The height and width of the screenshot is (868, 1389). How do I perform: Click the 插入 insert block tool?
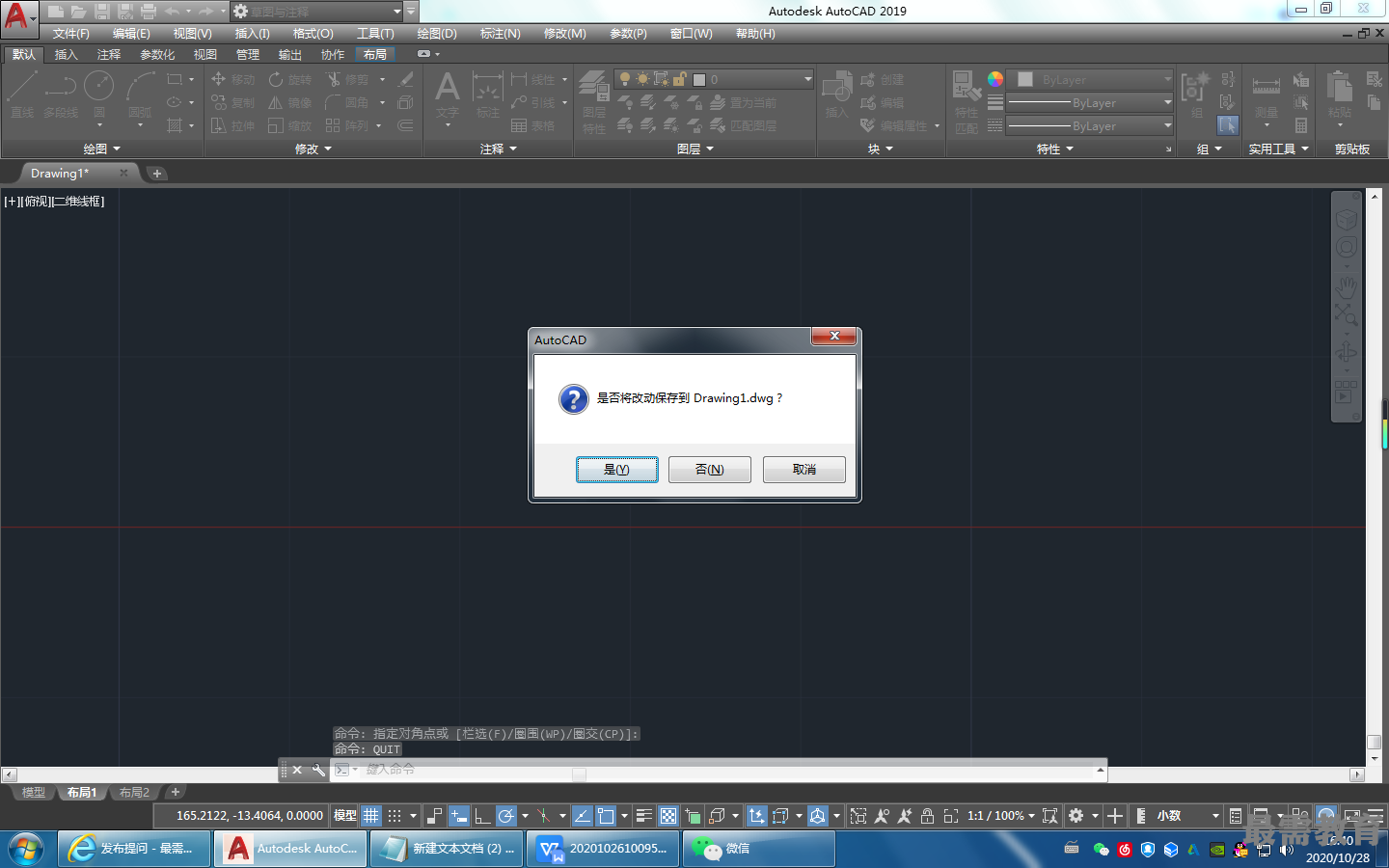[x=837, y=95]
